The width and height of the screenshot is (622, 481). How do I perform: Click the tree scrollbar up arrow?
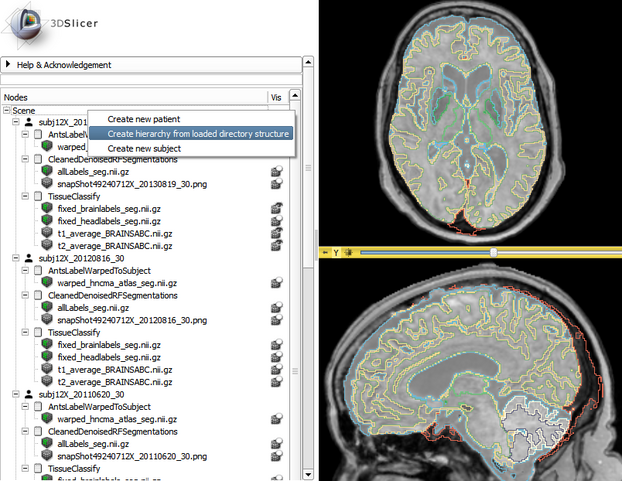point(296,97)
